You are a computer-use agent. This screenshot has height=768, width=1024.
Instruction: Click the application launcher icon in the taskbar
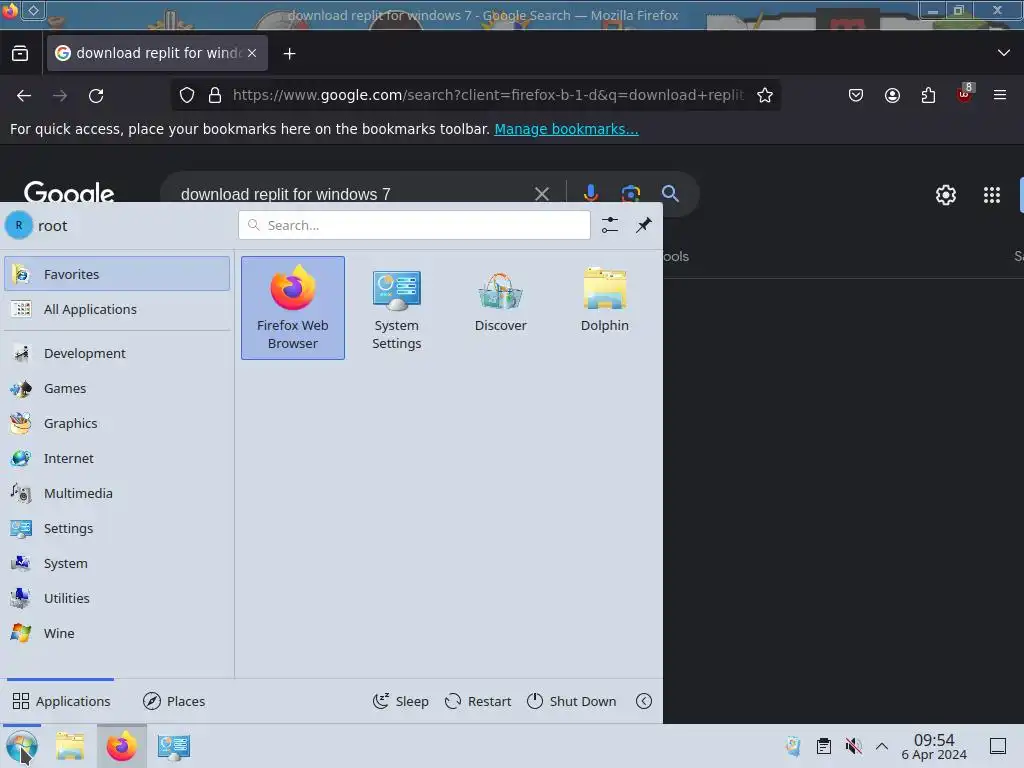point(22,746)
